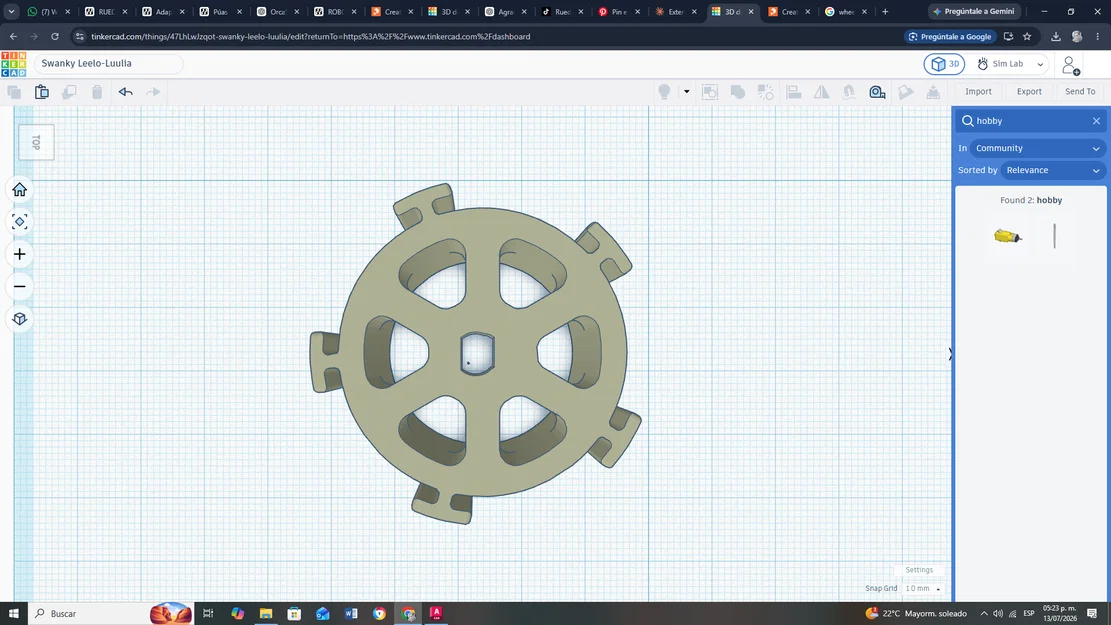Zoom out with the minus icon
Screen dimensions: 1111x625
[x=20, y=286]
